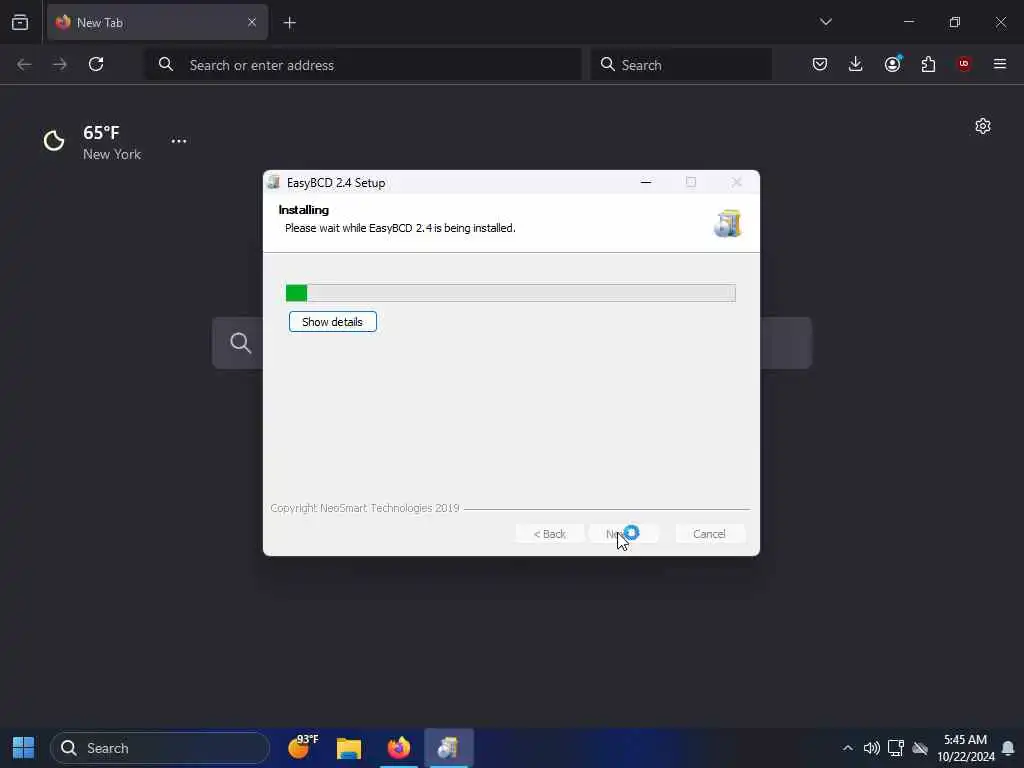This screenshot has height=768, width=1024.
Task: Open the clock and calendar
Action: tap(965, 748)
